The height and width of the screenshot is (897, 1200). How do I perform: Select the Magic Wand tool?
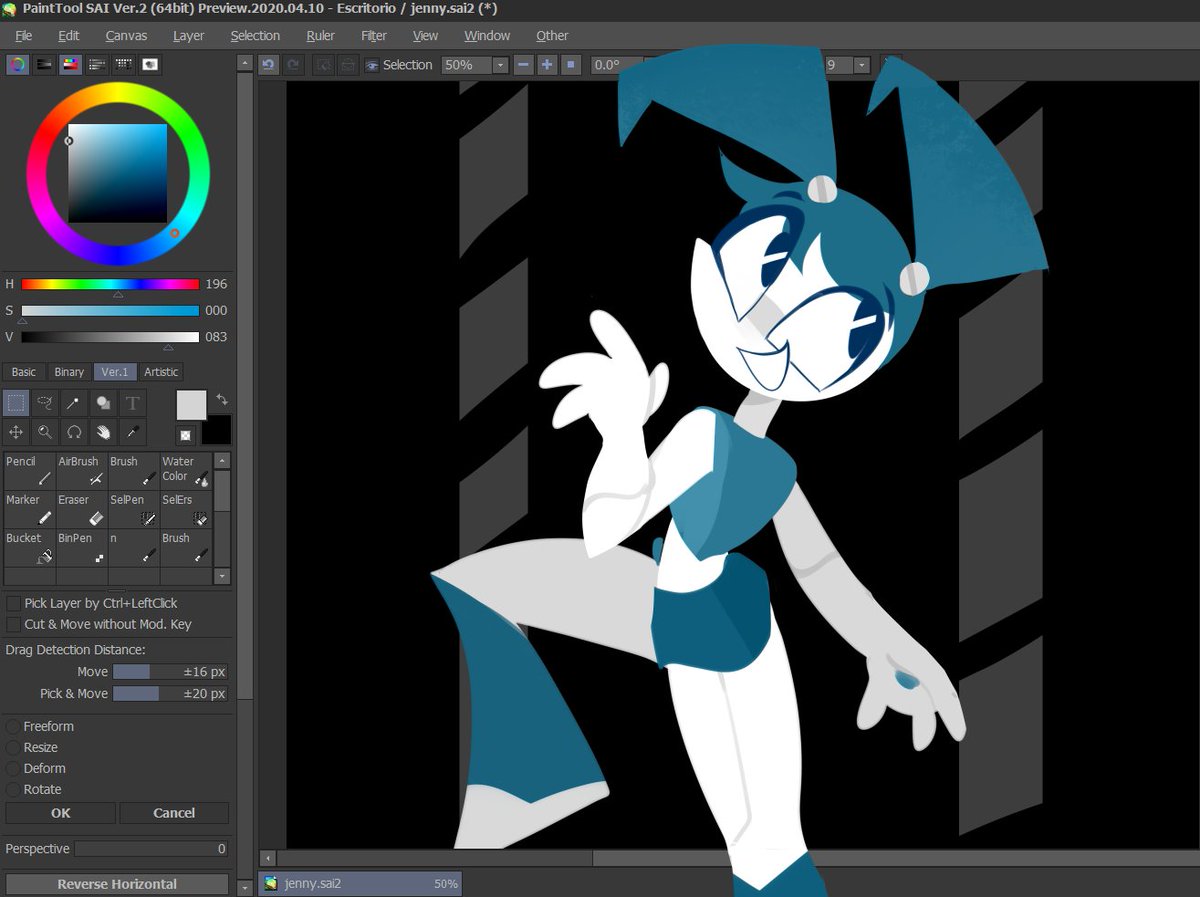tap(74, 403)
